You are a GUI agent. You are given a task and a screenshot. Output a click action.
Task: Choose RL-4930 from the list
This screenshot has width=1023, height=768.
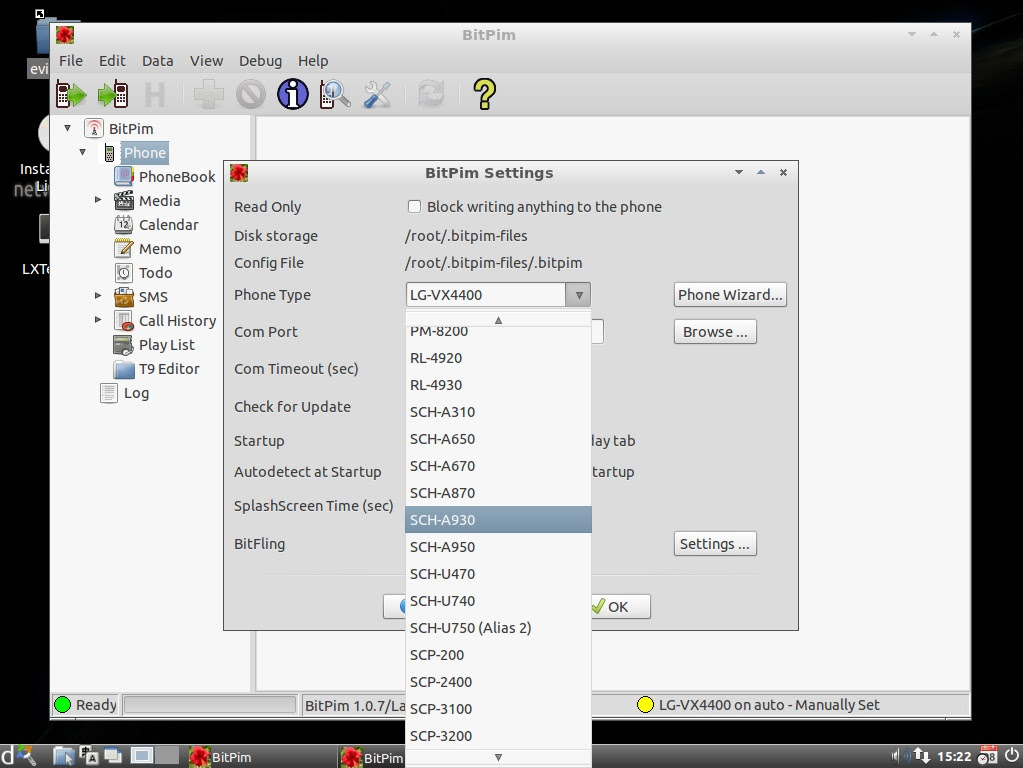click(x=498, y=385)
